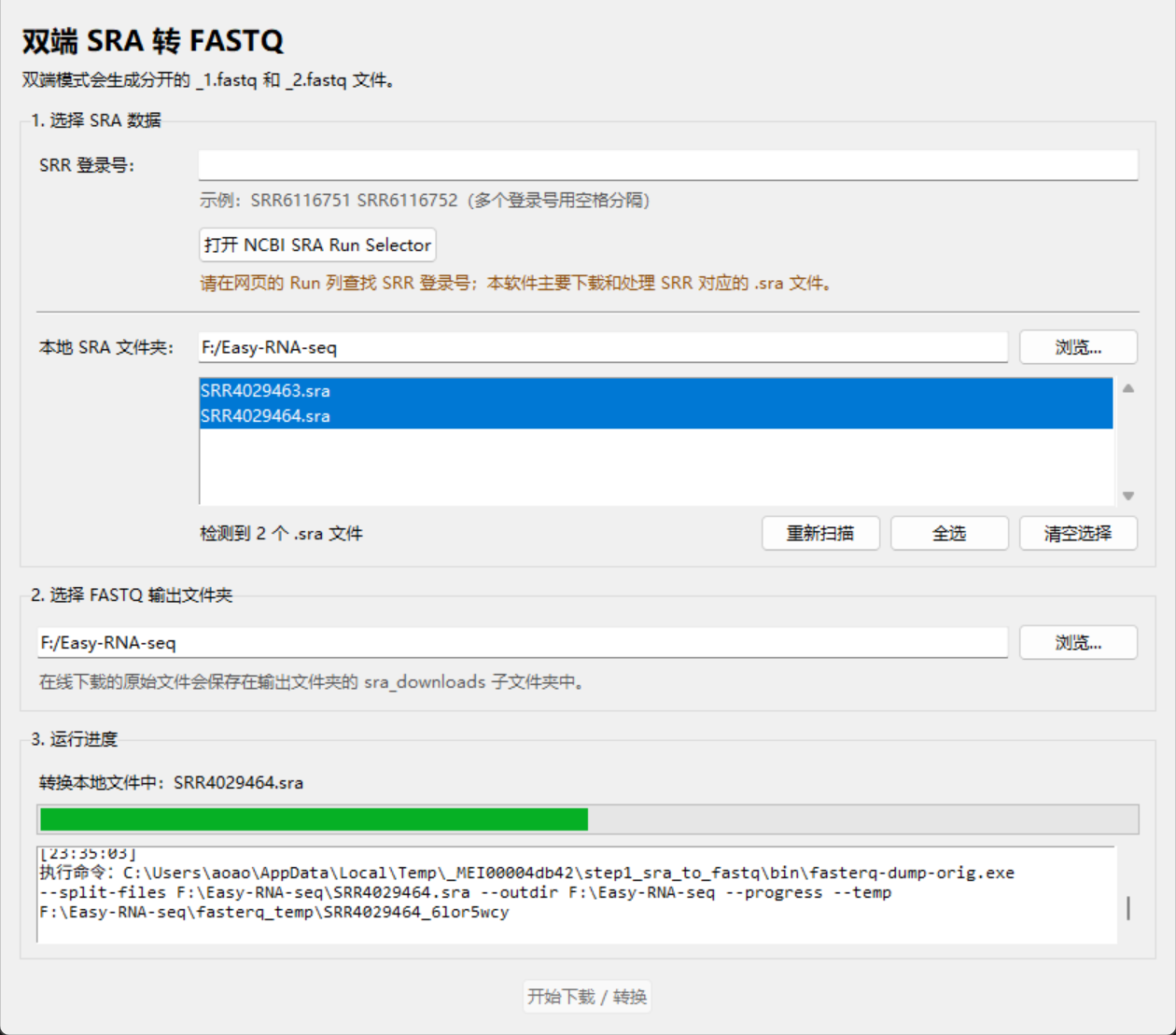Click the 双端 SRA 转 FASTQ title

pos(152,41)
